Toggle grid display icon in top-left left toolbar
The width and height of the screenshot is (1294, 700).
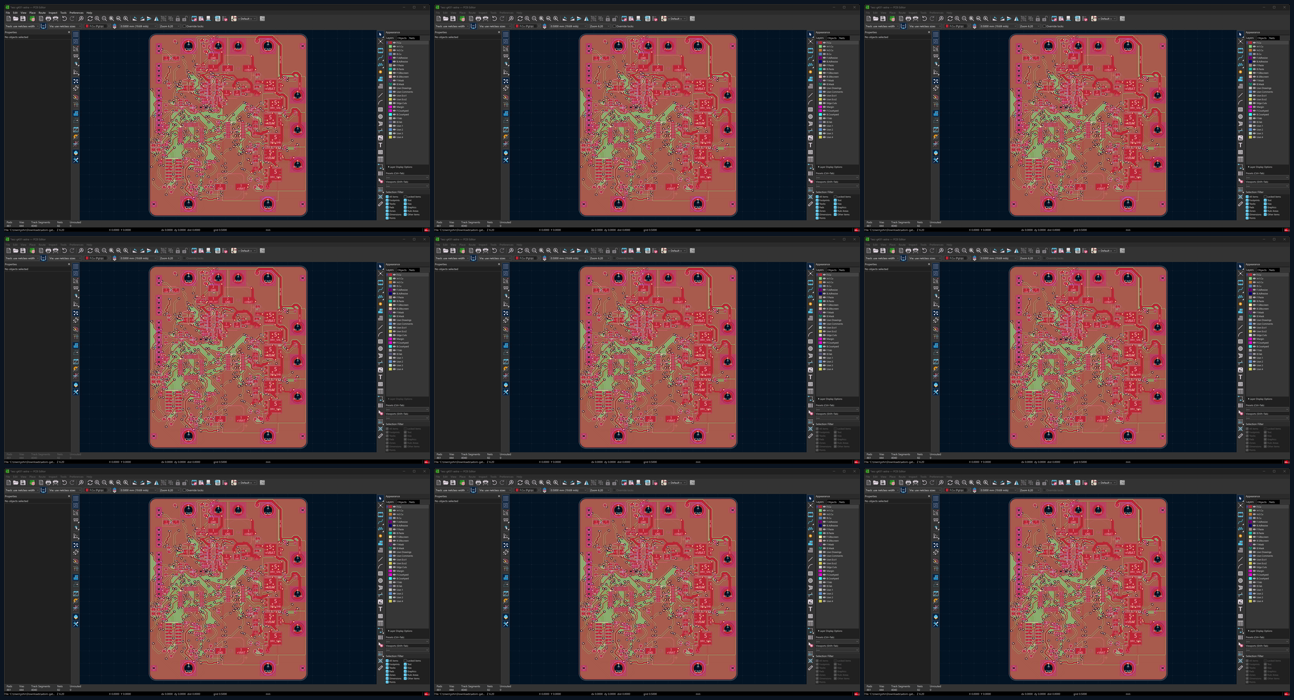point(75,34)
